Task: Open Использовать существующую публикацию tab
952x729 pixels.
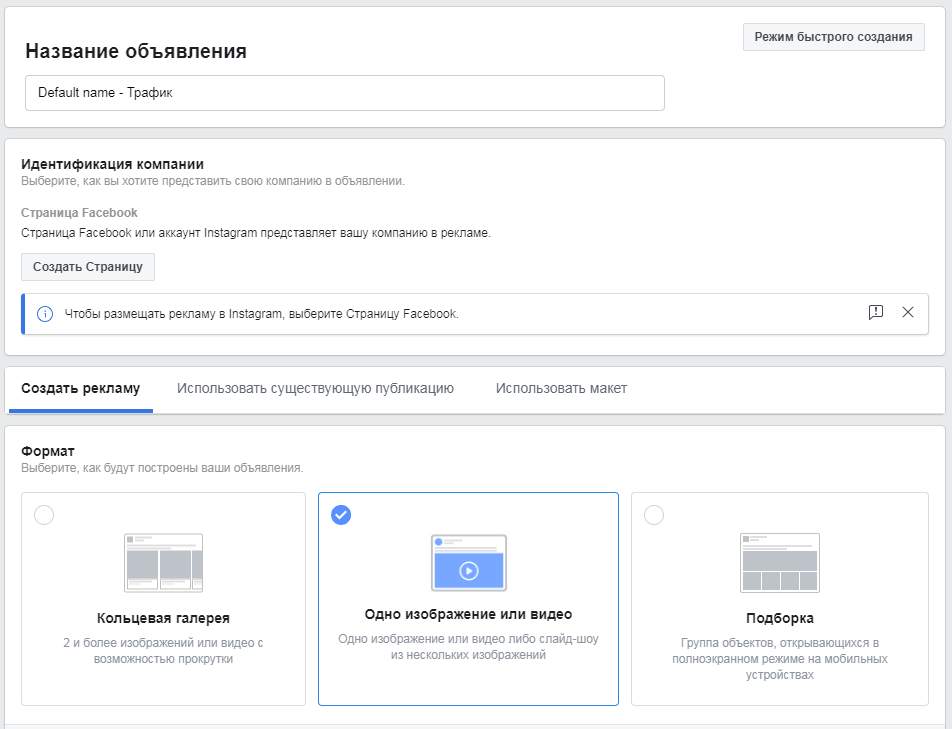Action: click(315, 388)
